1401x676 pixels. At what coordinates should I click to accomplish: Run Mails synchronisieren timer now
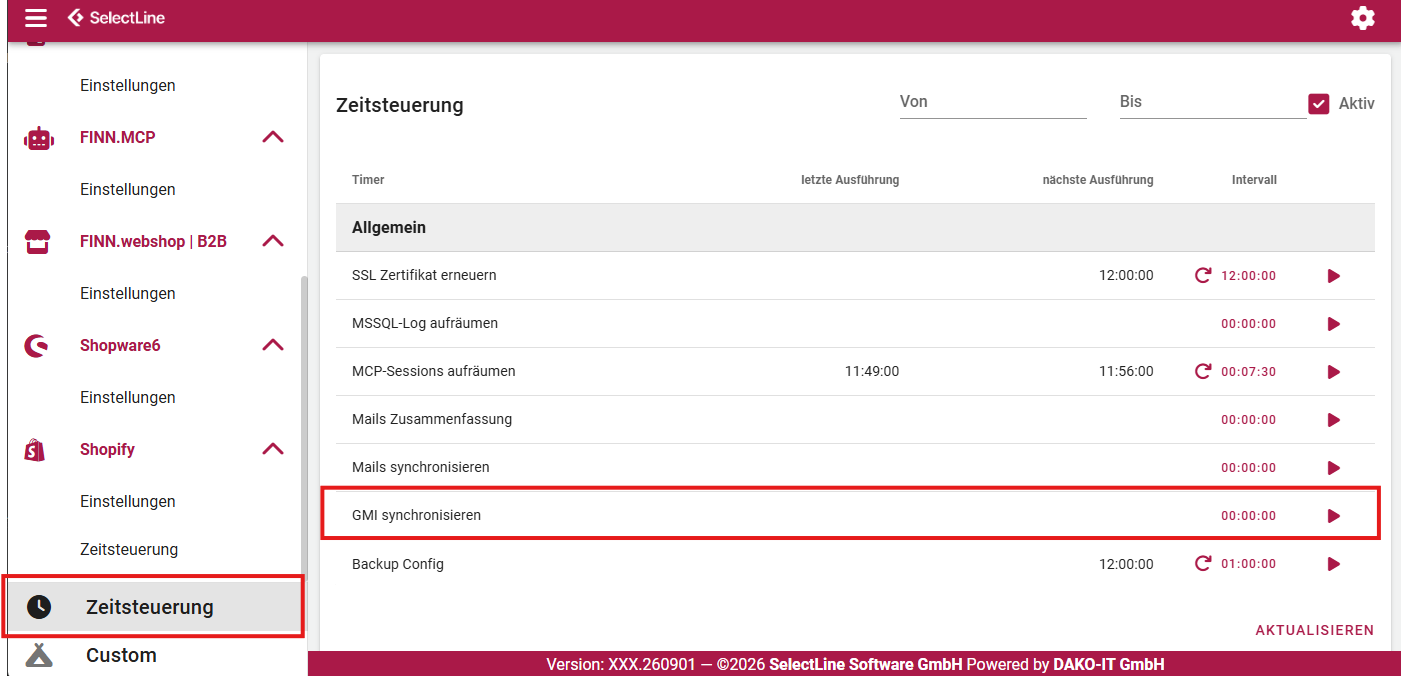[1334, 468]
